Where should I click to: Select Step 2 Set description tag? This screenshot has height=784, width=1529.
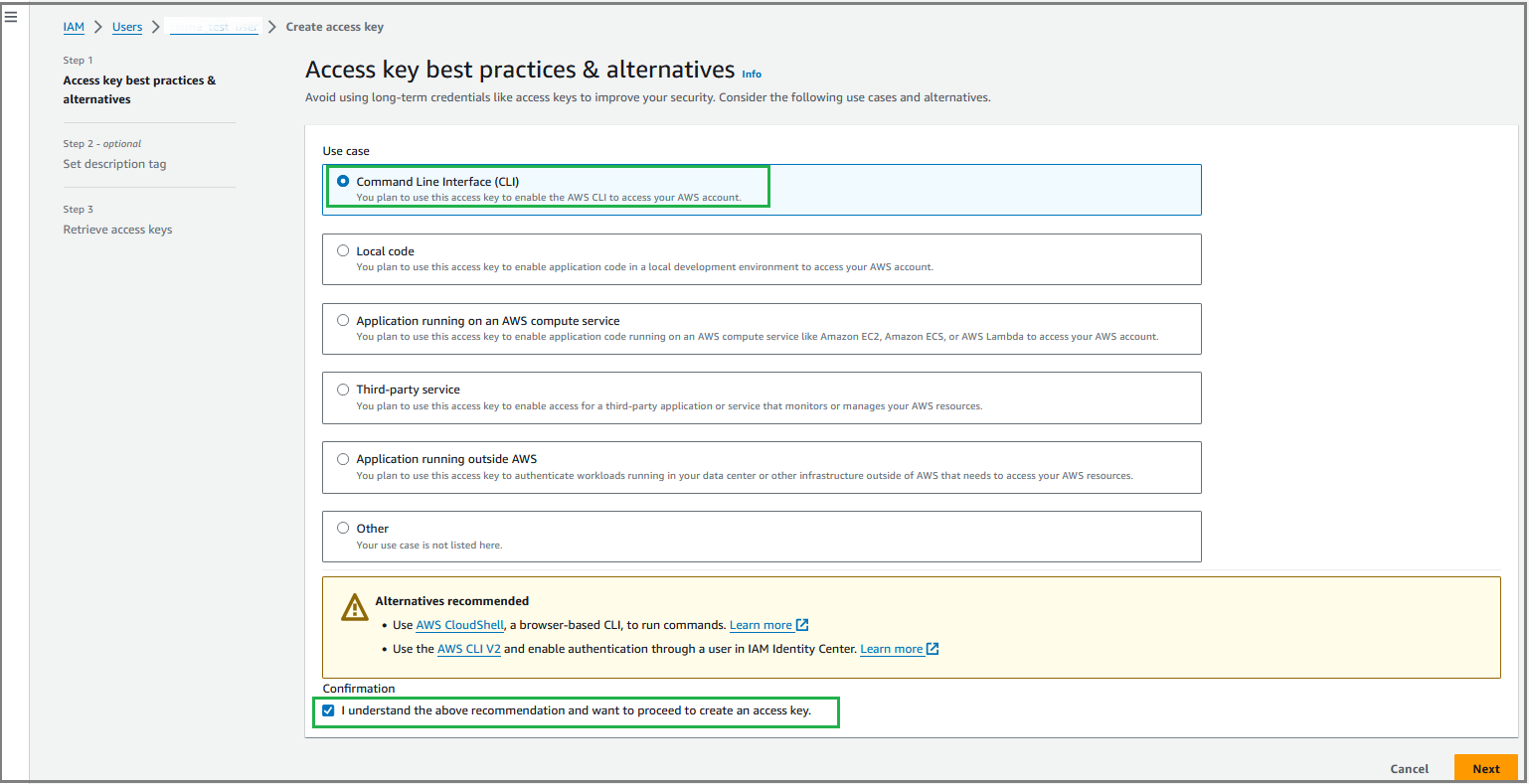[114, 164]
